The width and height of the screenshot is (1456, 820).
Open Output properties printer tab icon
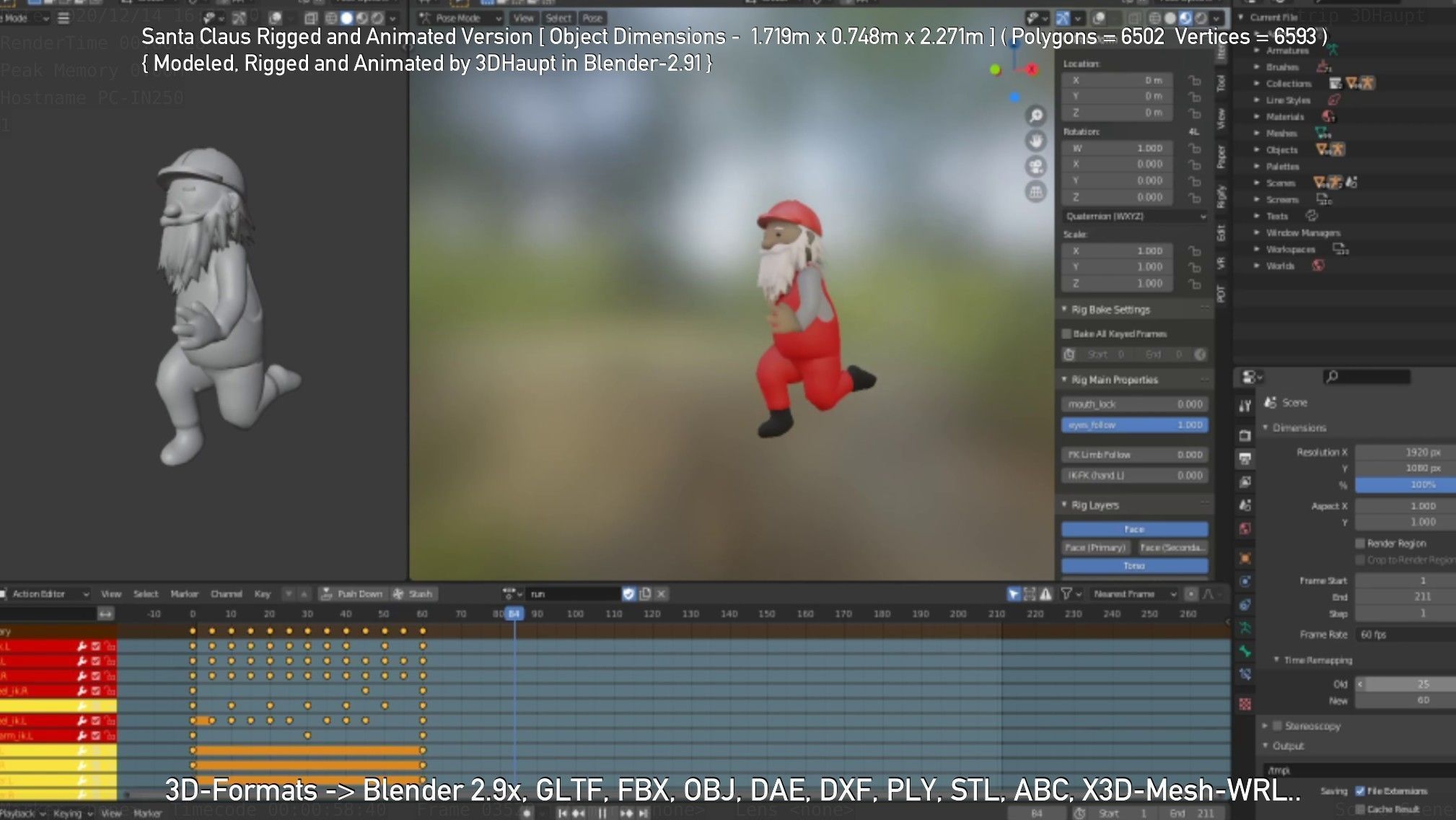[1245, 458]
